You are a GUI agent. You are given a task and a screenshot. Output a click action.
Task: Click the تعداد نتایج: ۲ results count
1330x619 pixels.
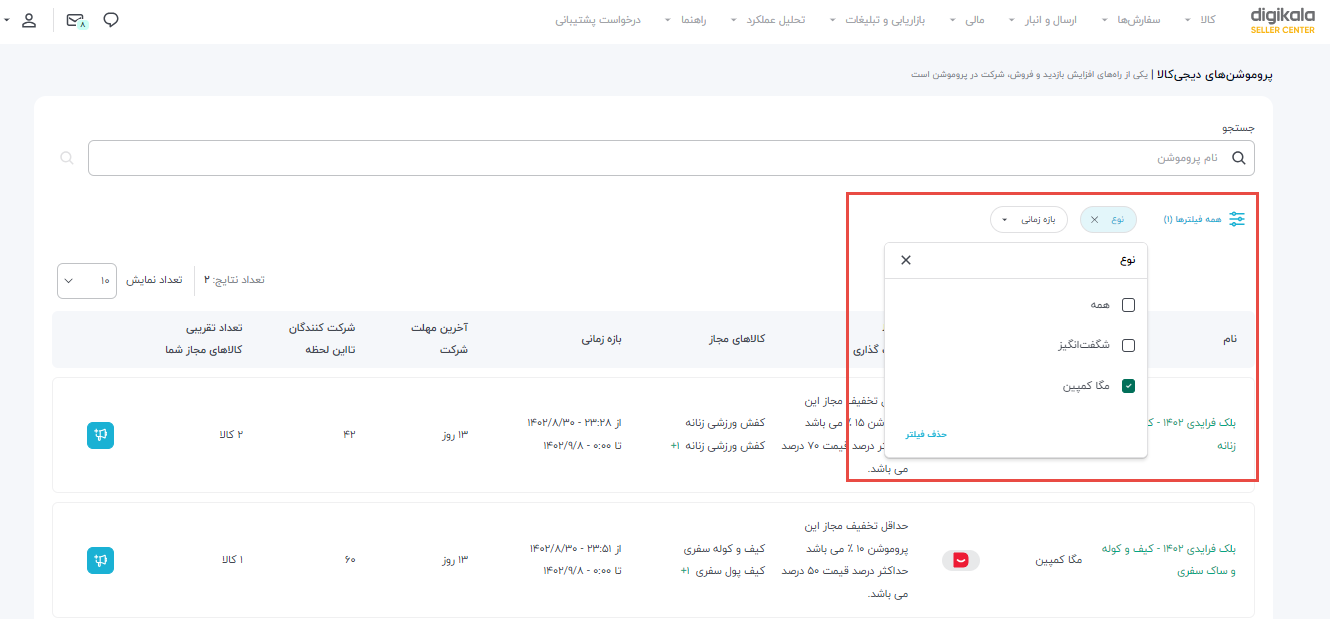pyautogui.click(x=235, y=280)
